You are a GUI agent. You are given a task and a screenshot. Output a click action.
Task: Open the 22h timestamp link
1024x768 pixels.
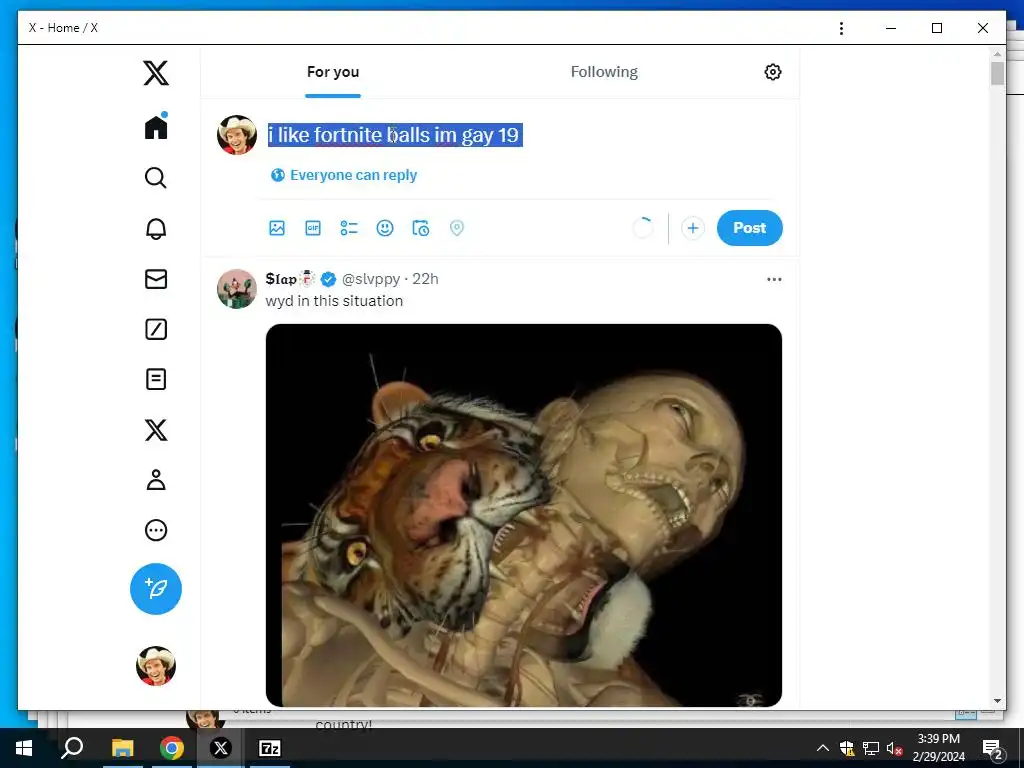pos(425,279)
